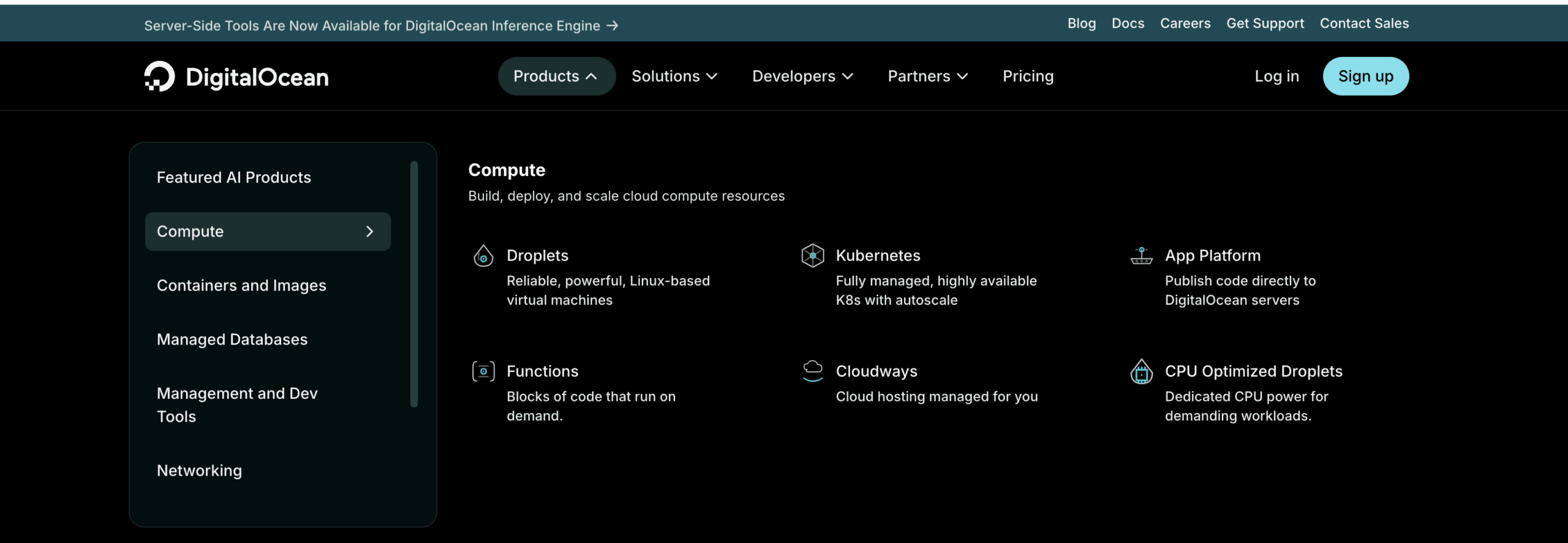The width and height of the screenshot is (1568, 543).
Task: Click the product category list scrollbar
Action: pyautogui.click(x=414, y=284)
